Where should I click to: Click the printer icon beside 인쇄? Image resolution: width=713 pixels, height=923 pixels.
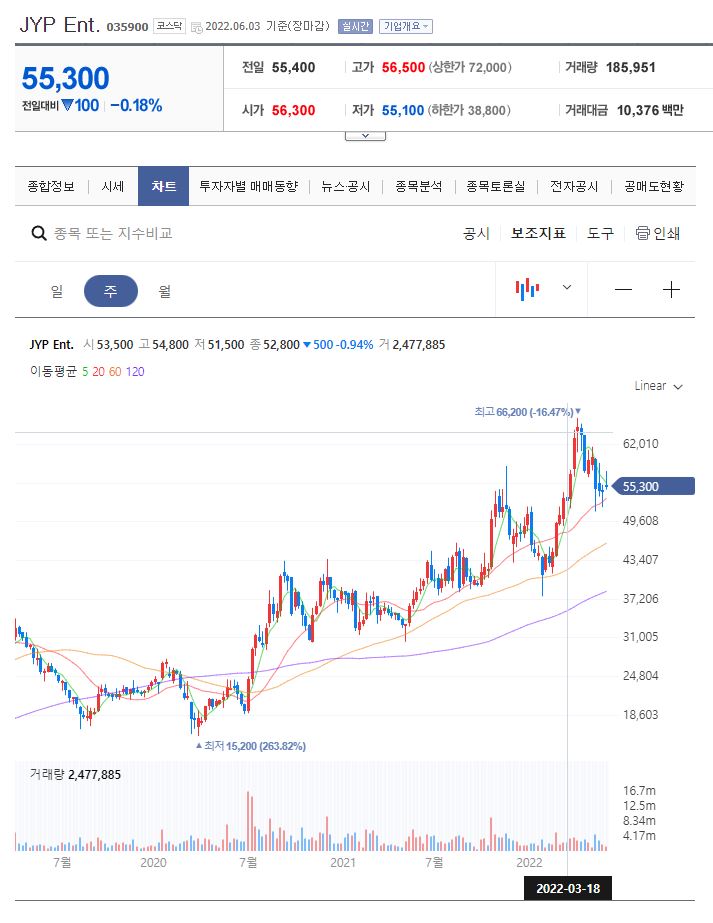(x=642, y=233)
